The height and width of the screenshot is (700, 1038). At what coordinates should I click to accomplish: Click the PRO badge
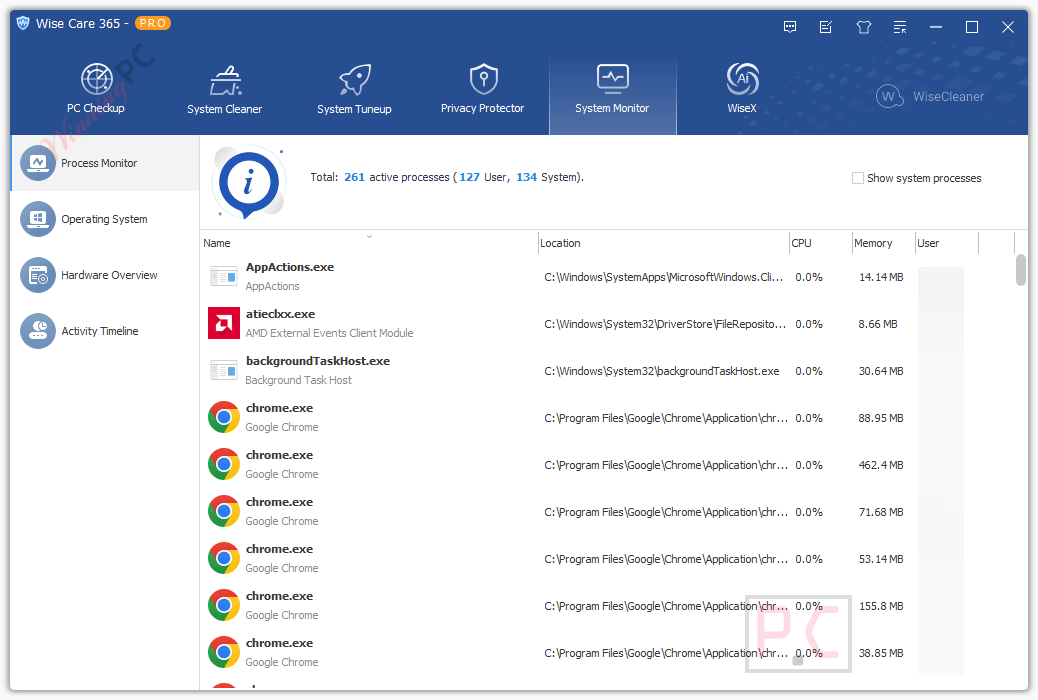(153, 23)
